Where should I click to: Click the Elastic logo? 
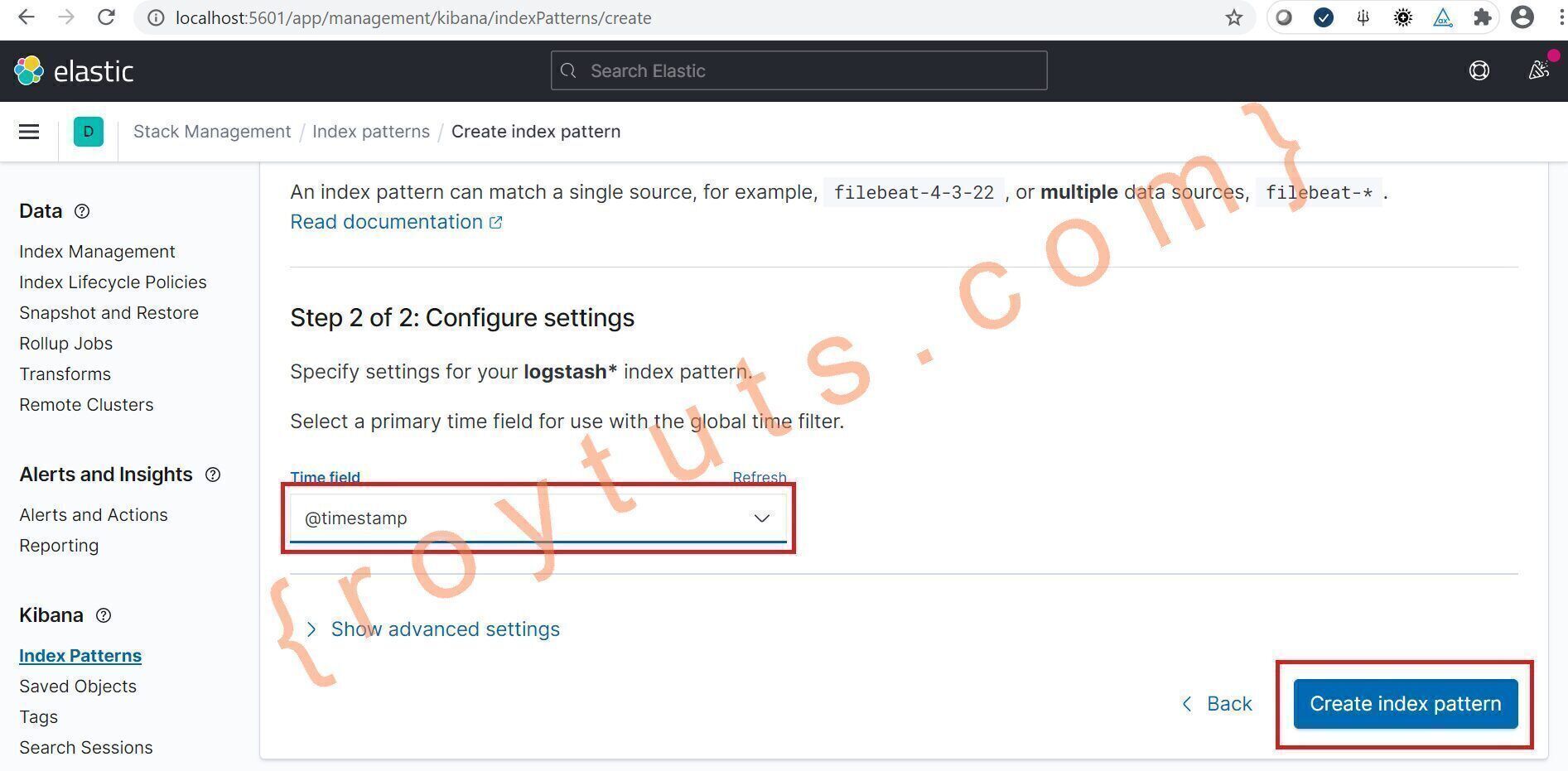click(74, 71)
